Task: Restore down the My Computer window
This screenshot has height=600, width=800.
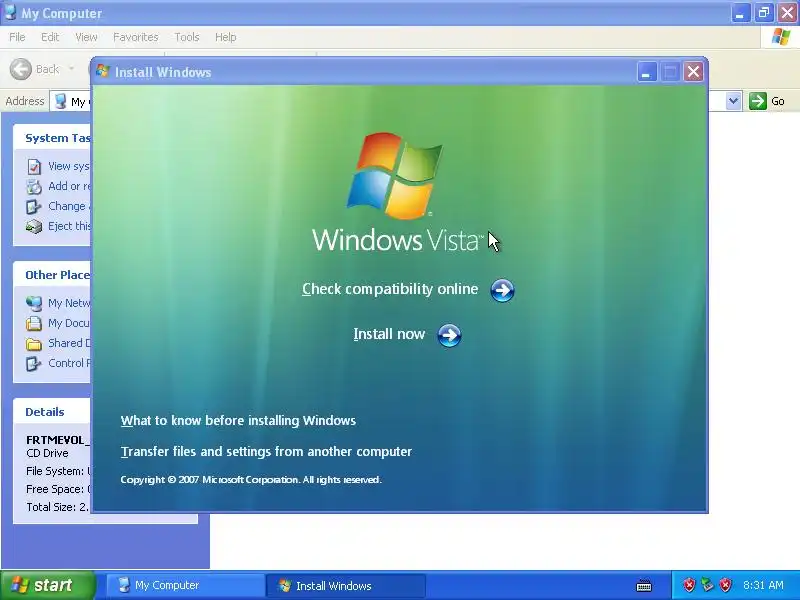Action: coord(764,13)
